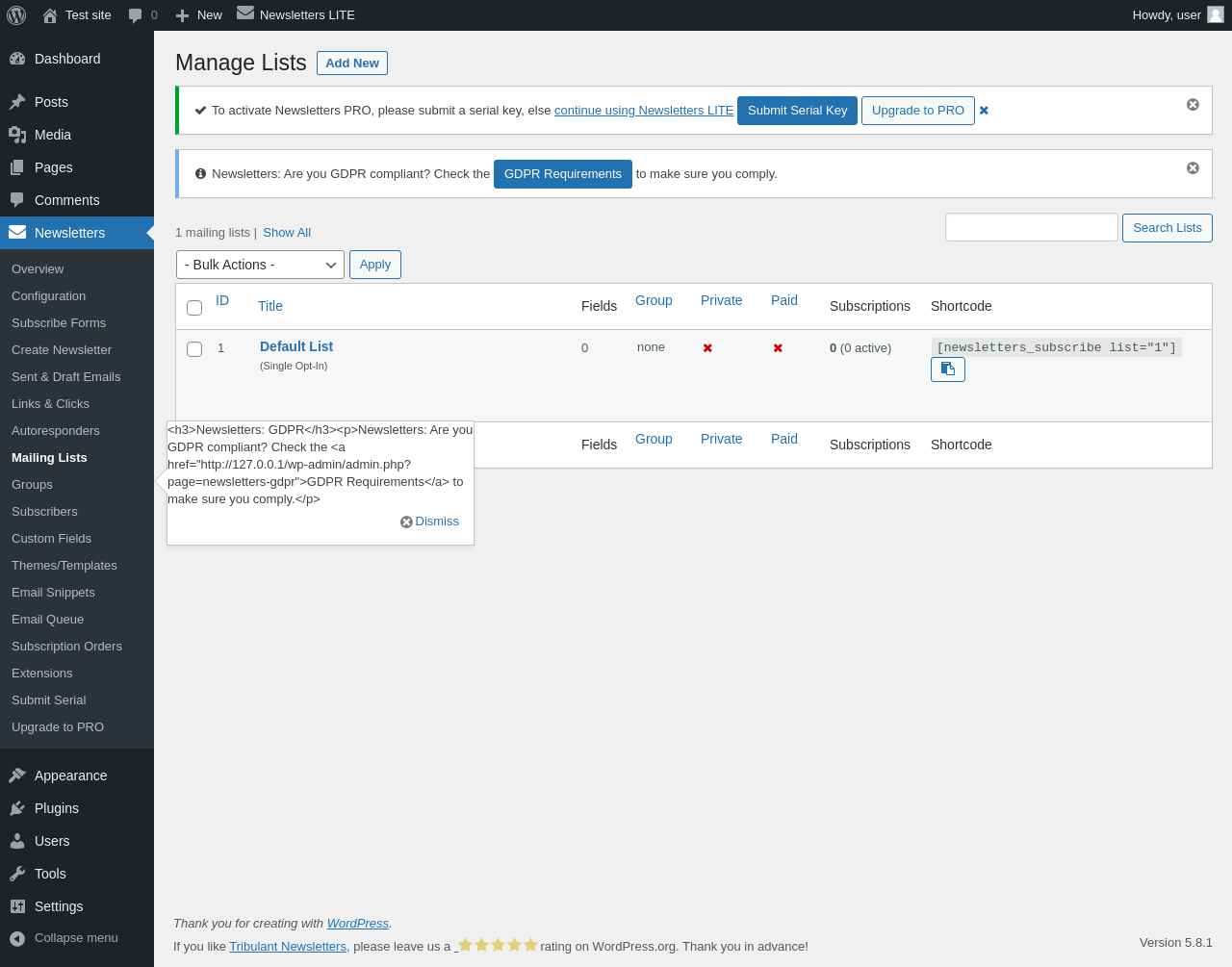Click the Search Lists button
The height and width of the screenshot is (967, 1232).
1168,228
